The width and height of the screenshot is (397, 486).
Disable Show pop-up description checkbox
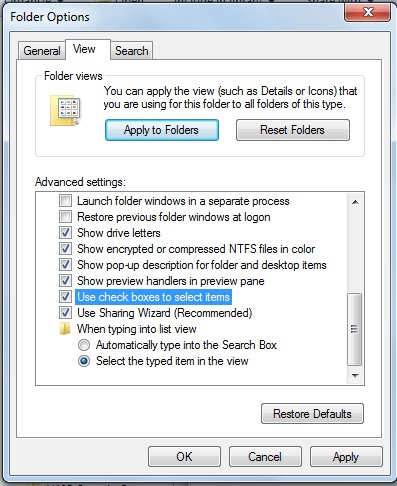(65, 265)
